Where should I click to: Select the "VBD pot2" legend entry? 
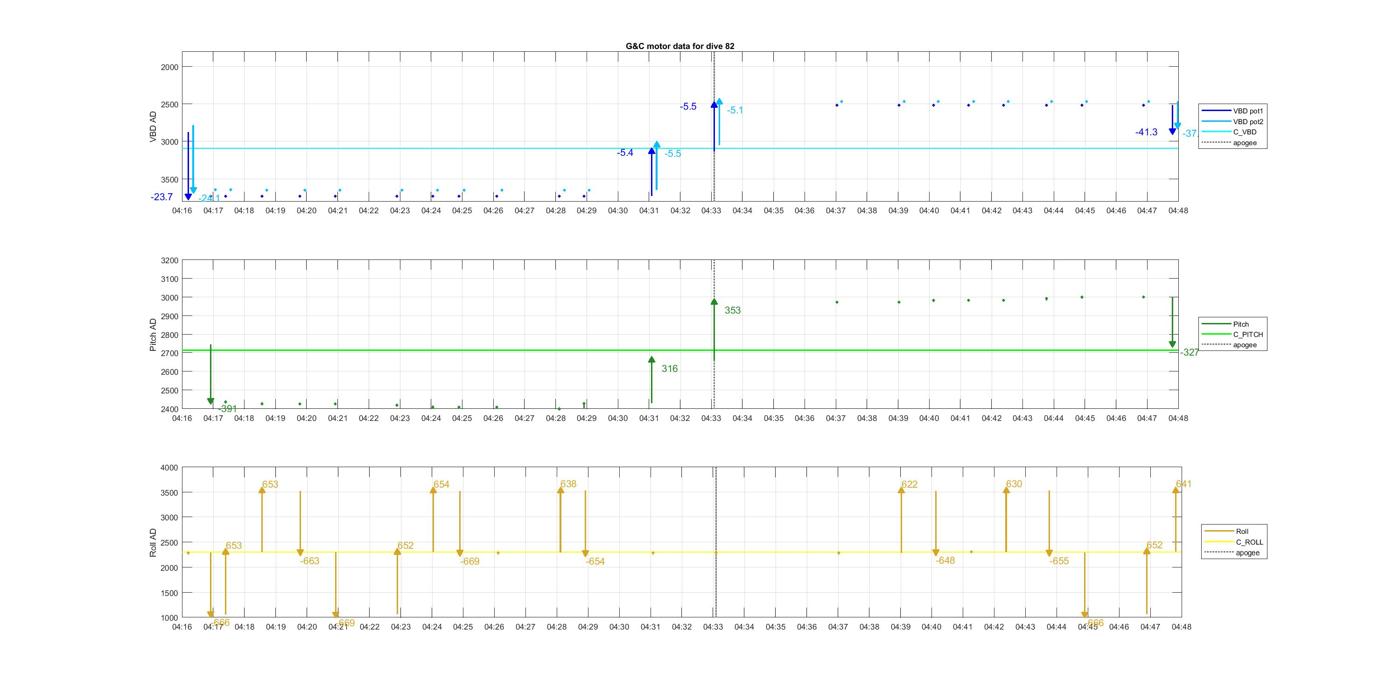tap(1230, 121)
